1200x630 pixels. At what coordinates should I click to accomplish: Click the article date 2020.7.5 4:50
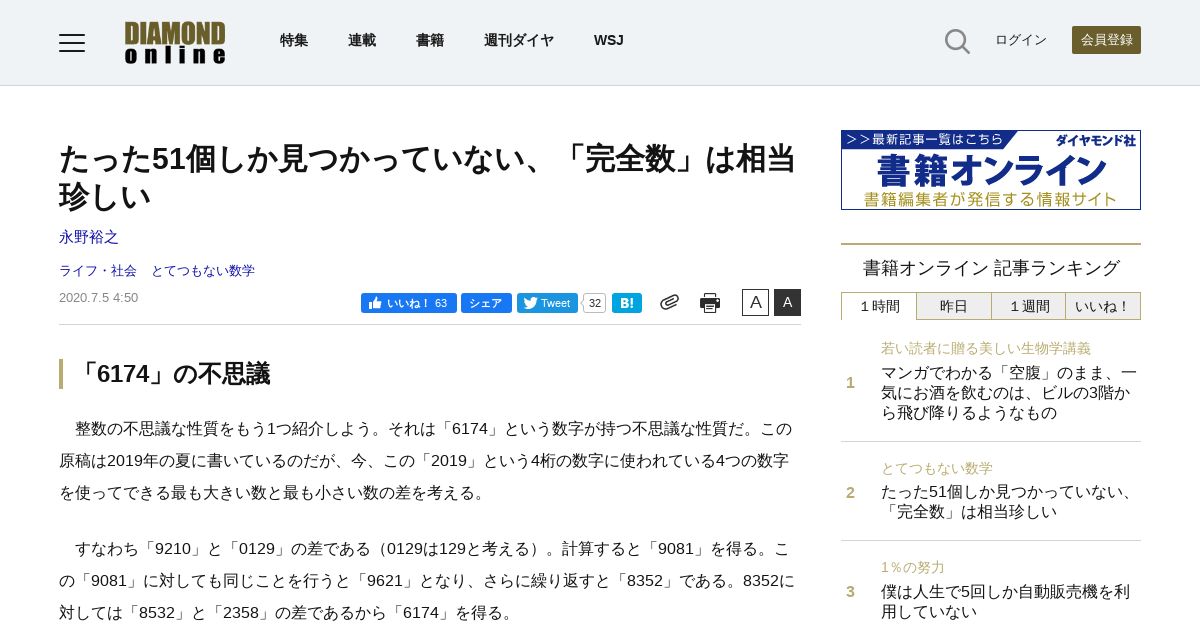coord(98,298)
